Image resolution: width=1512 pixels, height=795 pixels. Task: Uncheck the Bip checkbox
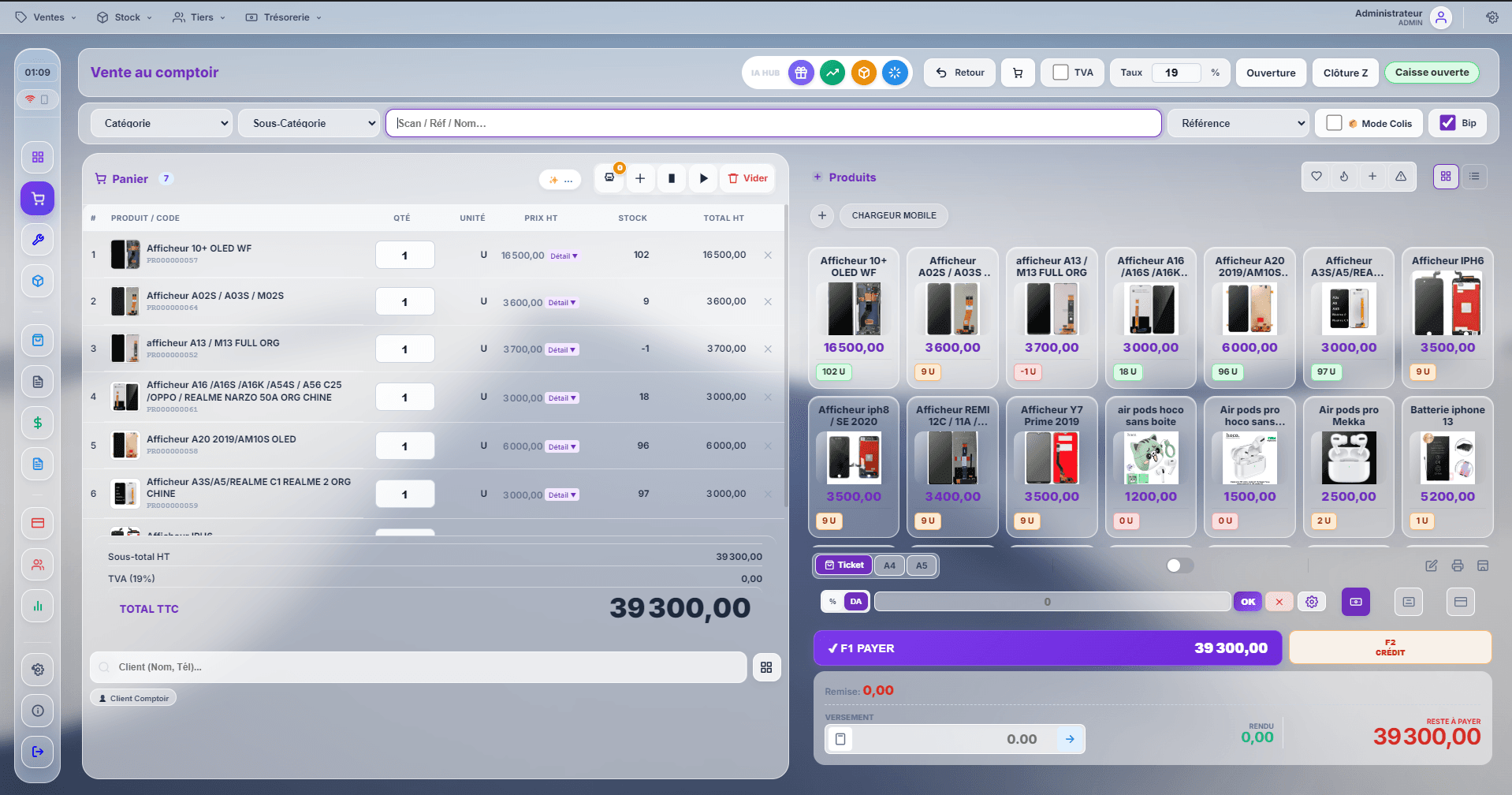pos(1447,123)
